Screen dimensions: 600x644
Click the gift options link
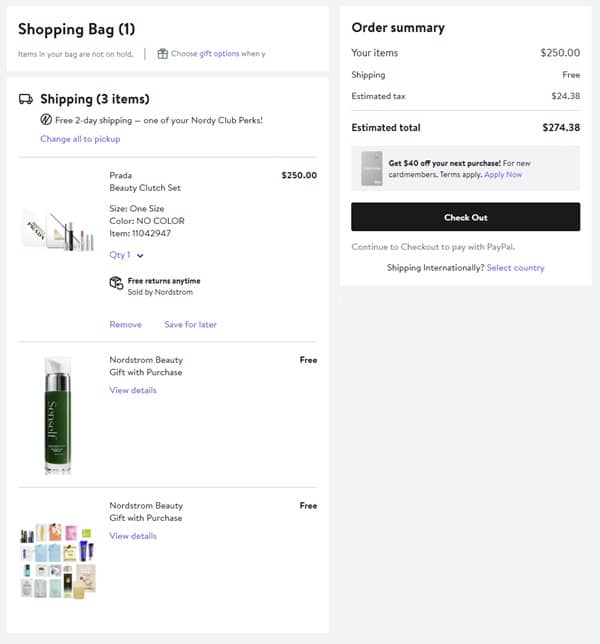point(219,53)
